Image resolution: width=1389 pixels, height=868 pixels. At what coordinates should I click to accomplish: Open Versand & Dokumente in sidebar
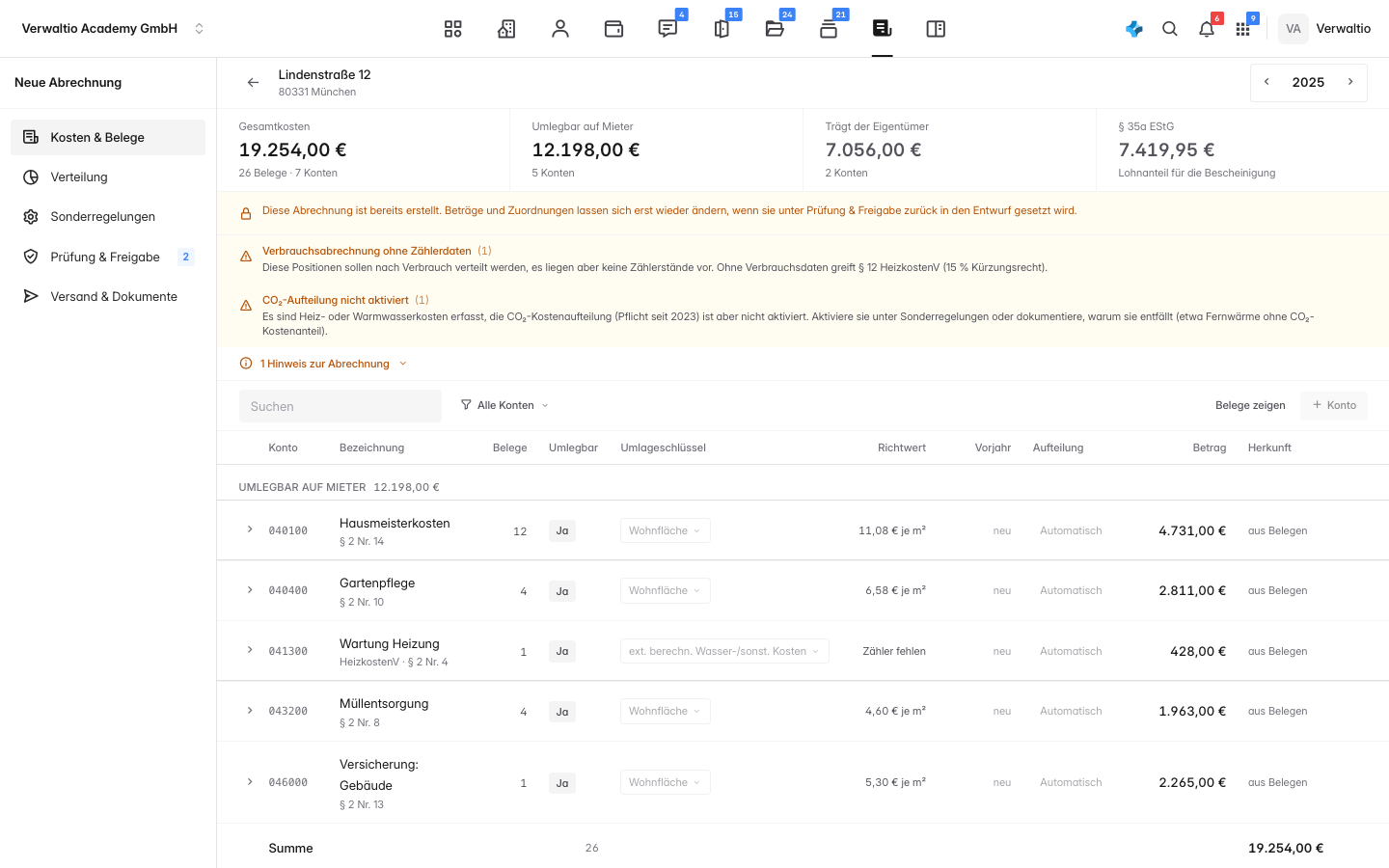(x=108, y=297)
